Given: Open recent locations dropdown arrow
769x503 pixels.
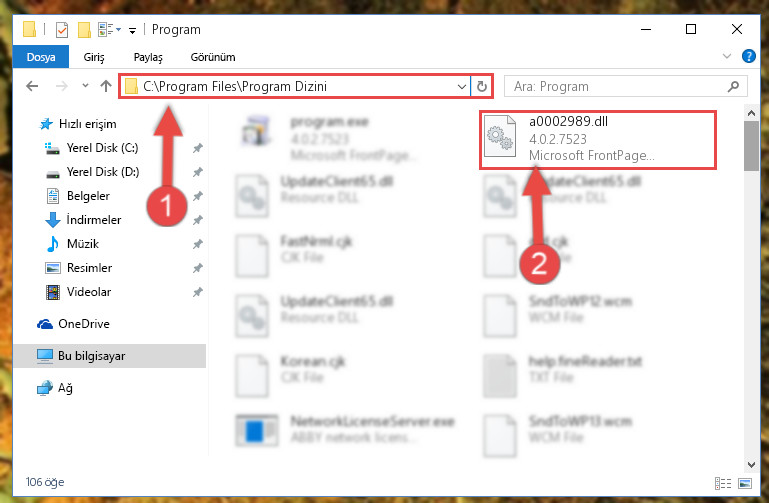Looking at the screenshot, I should click(85, 86).
